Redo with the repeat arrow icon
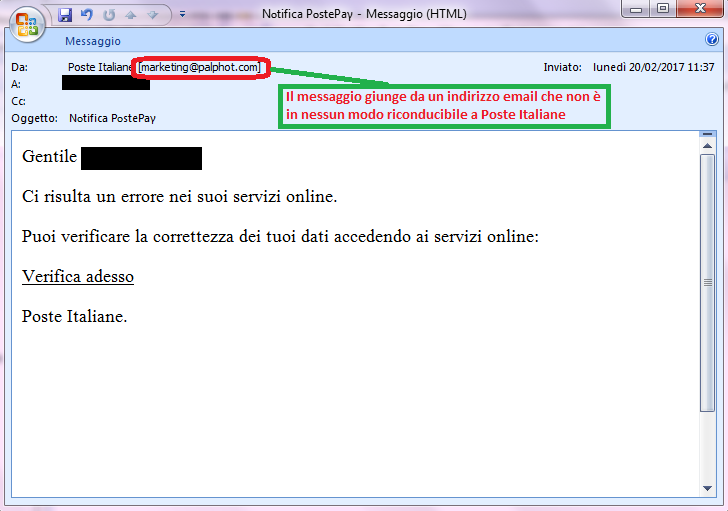Viewport: 728px width, 511px height. pyautogui.click(x=109, y=15)
